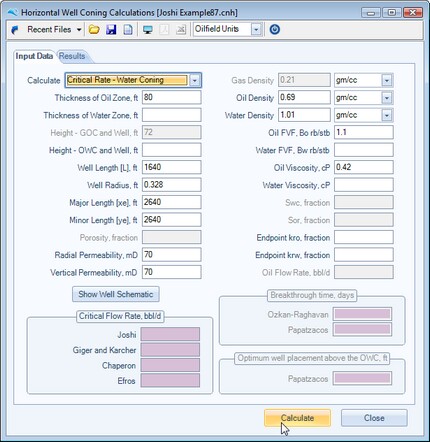430x442 pixels.
Task: Select the Input Data tab
Action: tap(34, 56)
